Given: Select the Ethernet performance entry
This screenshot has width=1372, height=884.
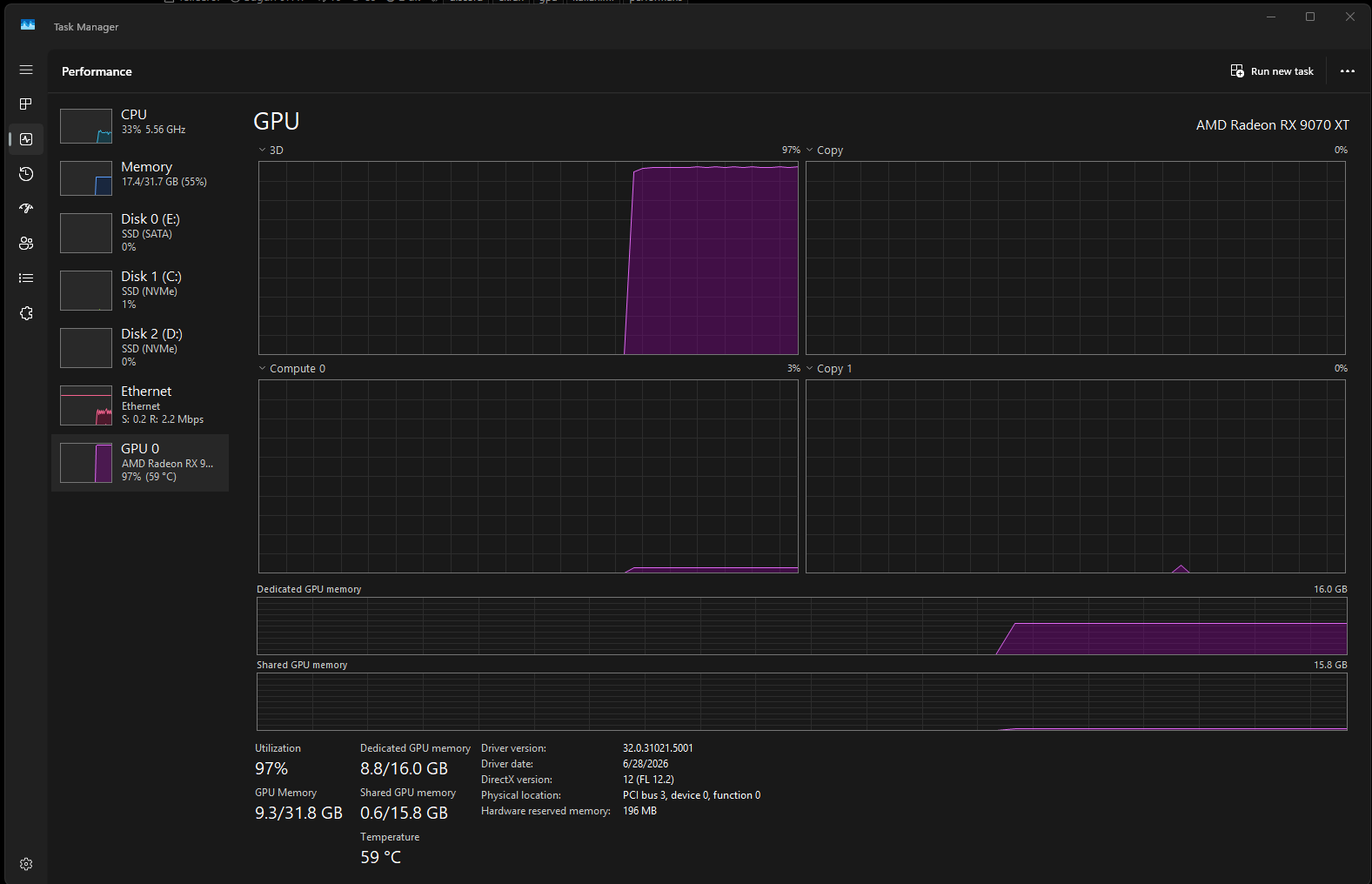Looking at the screenshot, I should [140, 405].
